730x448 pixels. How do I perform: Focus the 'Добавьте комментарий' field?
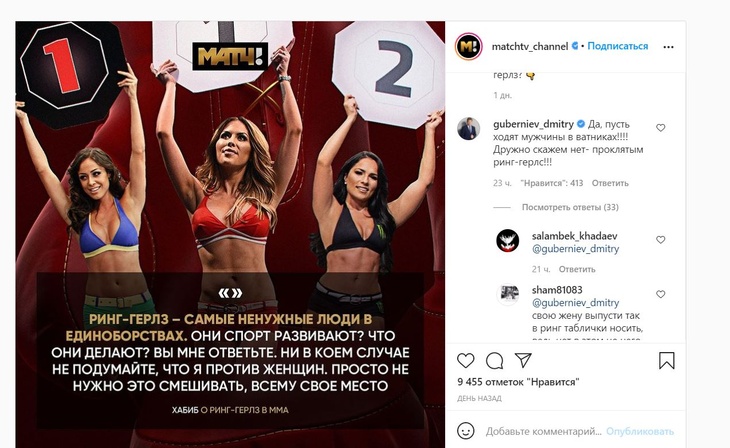point(543,431)
